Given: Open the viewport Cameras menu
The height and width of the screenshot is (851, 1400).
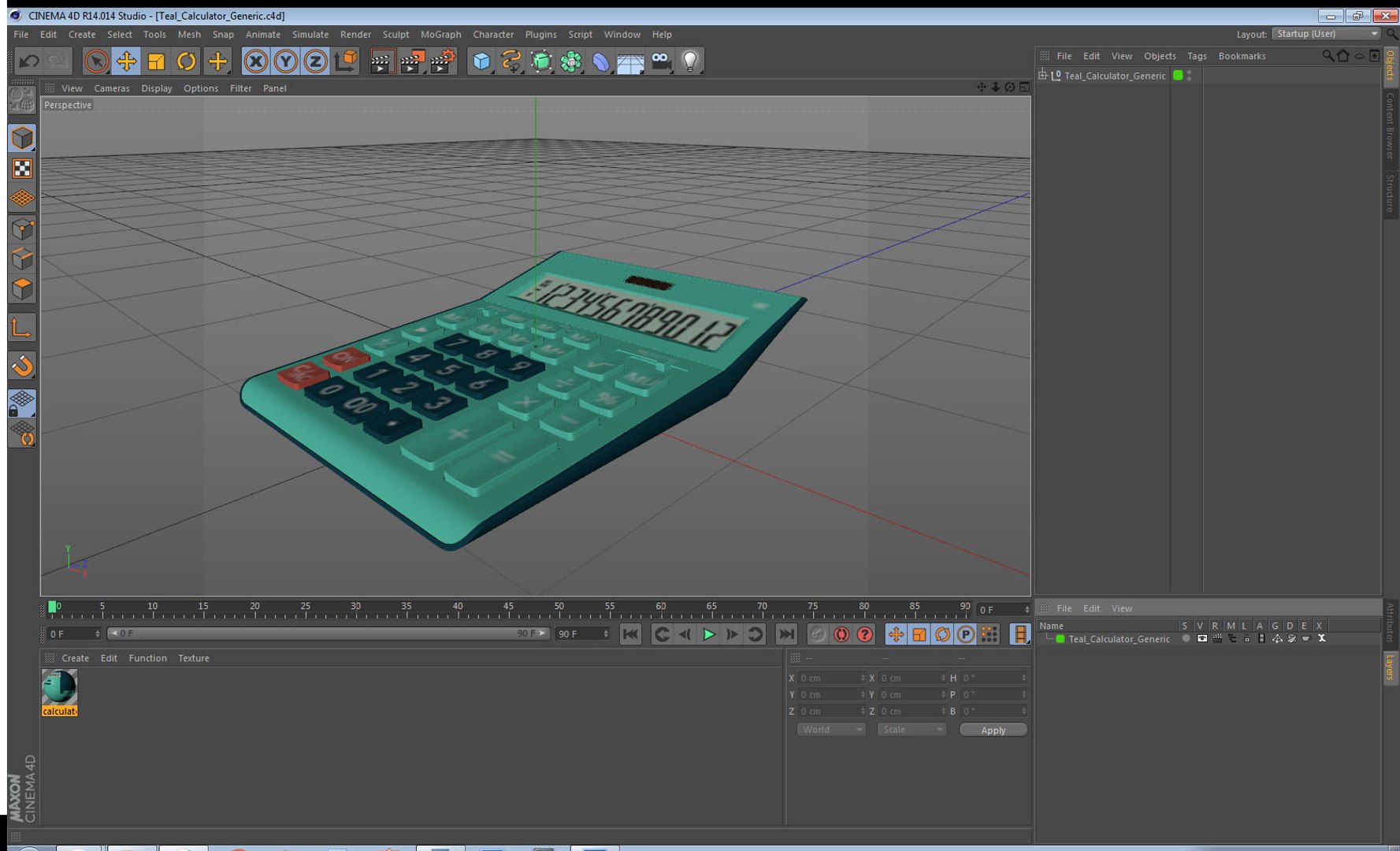Looking at the screenshot, I should click(x=112, y=88).
